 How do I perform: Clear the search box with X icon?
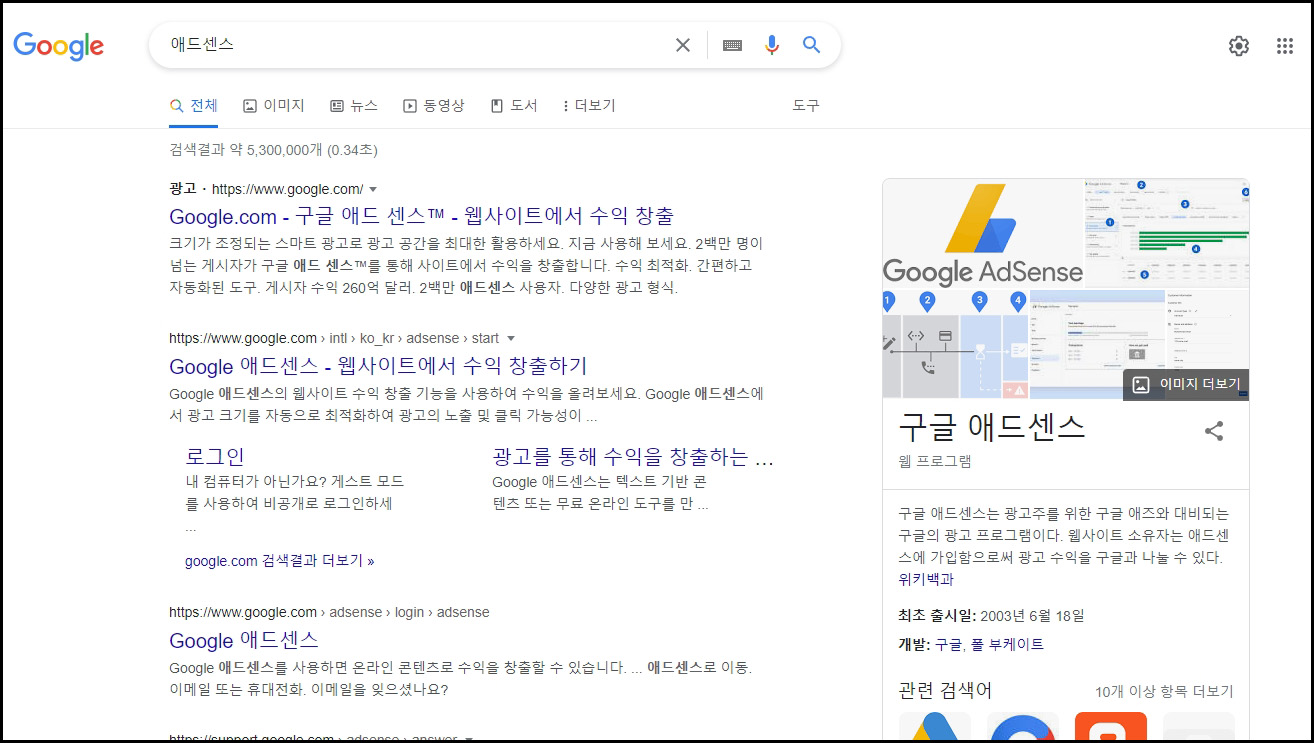coord(683,45)
